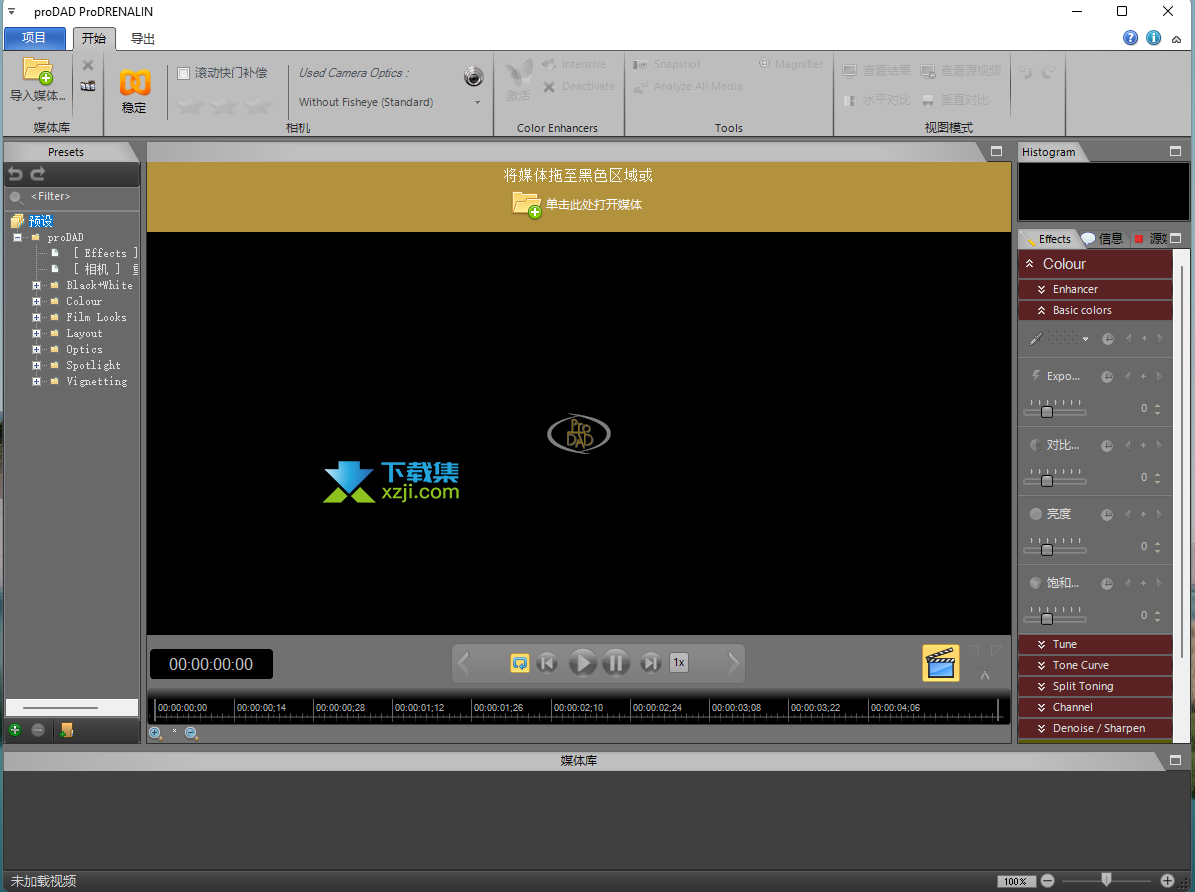The width and height of the screenshot is (1195, 892).
Task: Switch to the Effects panel tab
Action: 1049,239
